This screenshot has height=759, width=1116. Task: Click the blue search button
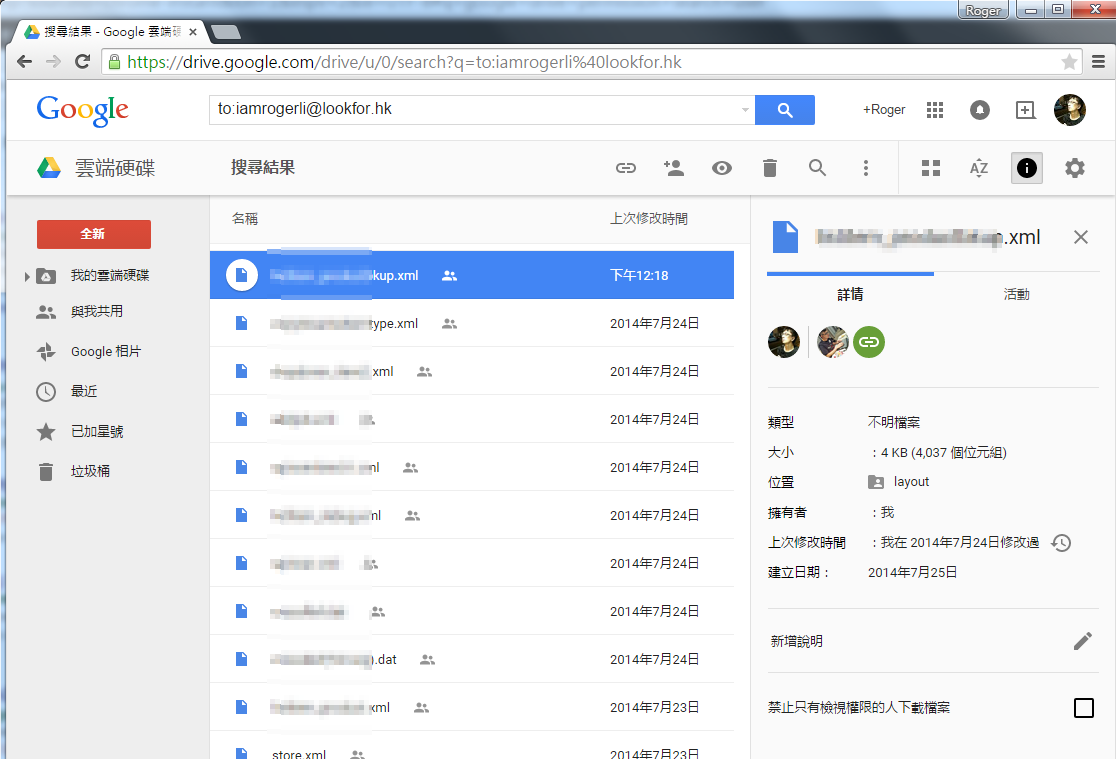point(784,110)
